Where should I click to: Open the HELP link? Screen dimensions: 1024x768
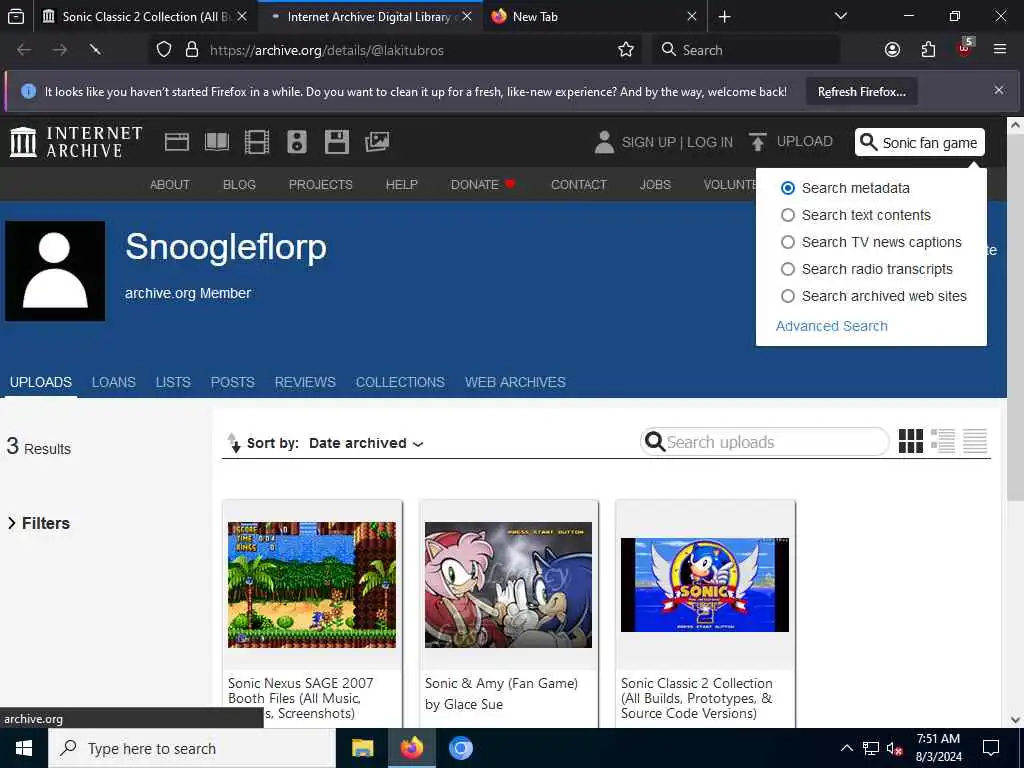402,185
